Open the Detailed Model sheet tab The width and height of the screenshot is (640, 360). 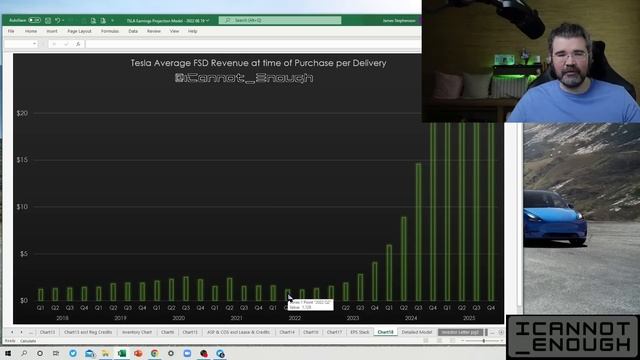(x=417, y=332)
